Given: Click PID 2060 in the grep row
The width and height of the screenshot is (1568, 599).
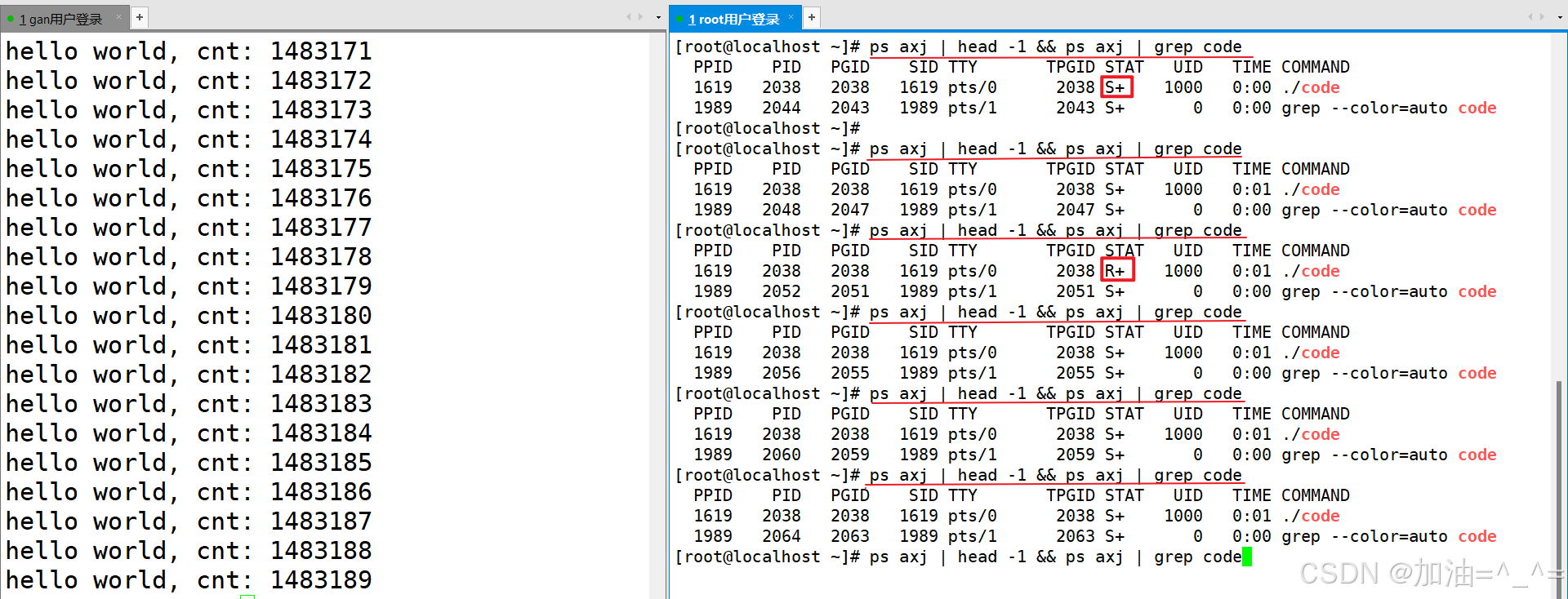Looking at the screenshot, I should (782, 455).
